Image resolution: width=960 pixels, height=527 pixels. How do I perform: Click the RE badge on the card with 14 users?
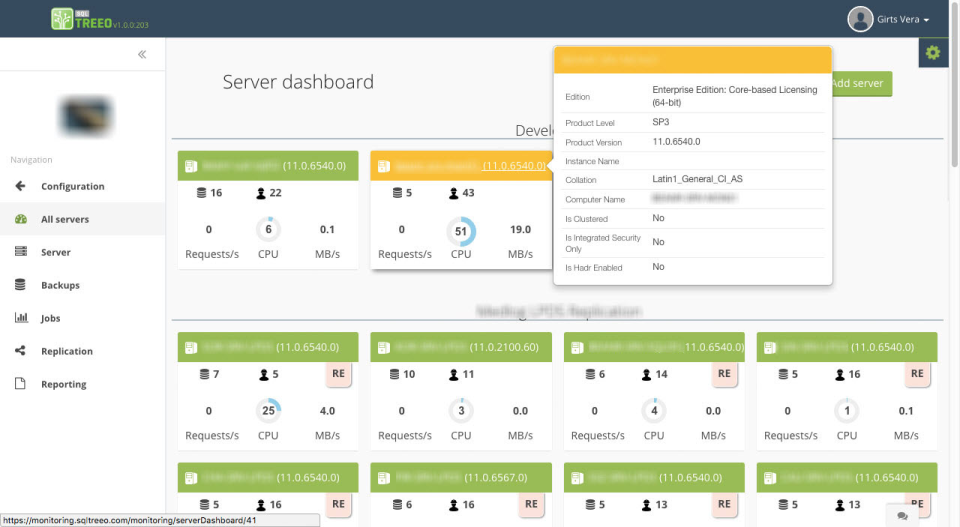tap(724, 374)
